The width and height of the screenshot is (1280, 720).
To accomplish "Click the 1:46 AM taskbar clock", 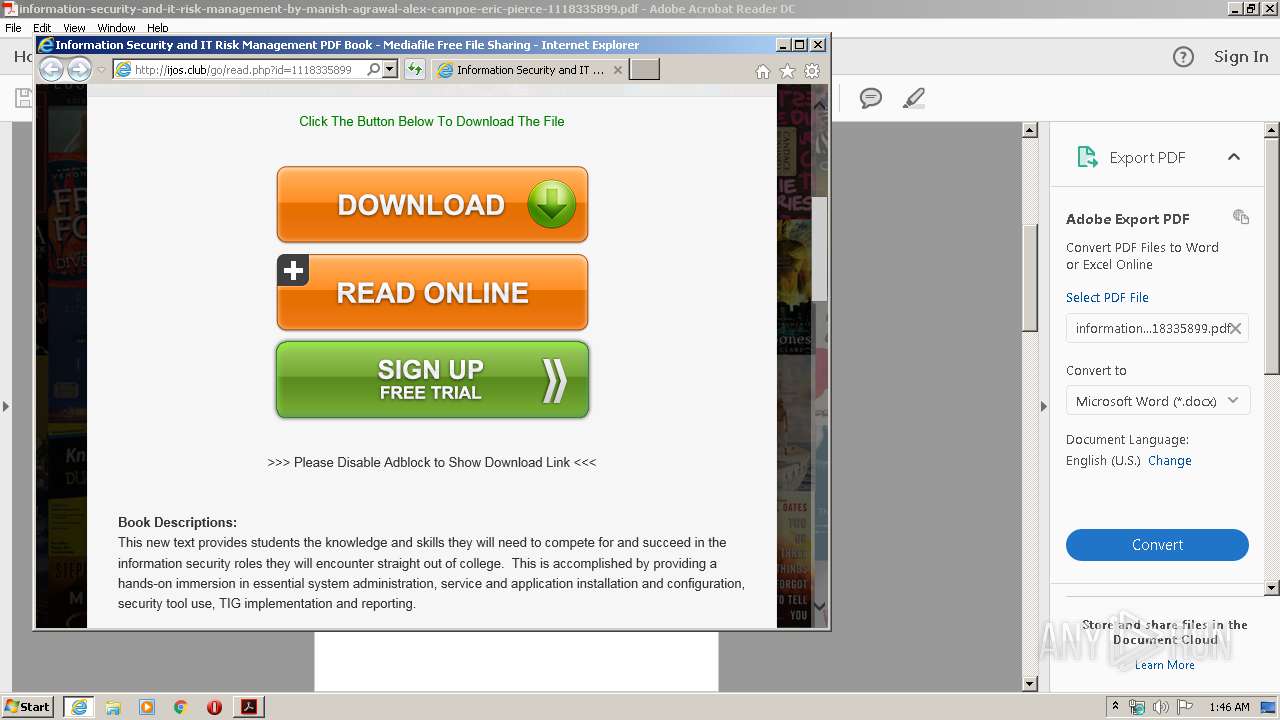I will click(1229, 707).
